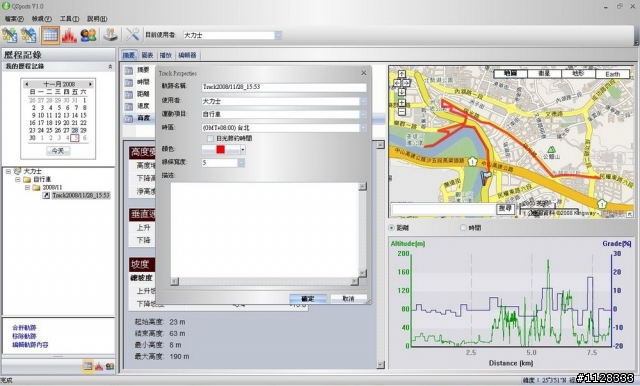Click the first import track toolbar icon
Image resolution: width=640 pixels, height=386 pixels.
point(9,35)
